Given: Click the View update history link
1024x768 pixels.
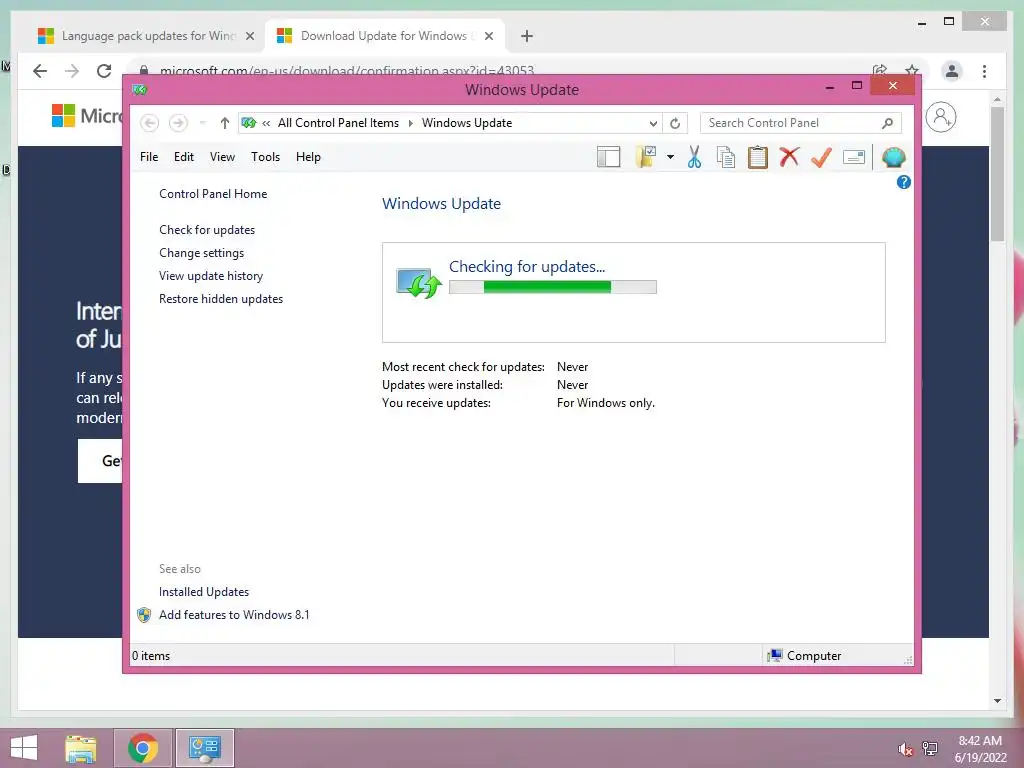Looking at the screenshot, I should click(211, 276).
